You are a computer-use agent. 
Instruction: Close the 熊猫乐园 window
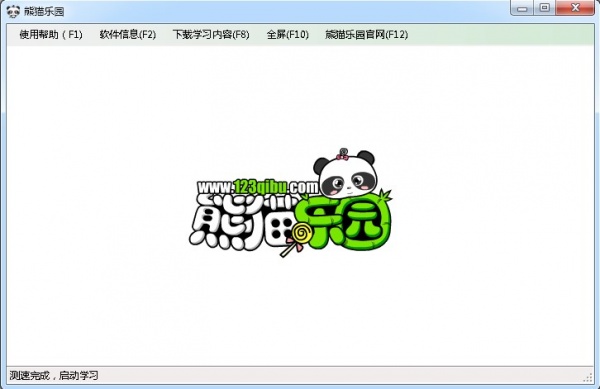pos(575,8)
